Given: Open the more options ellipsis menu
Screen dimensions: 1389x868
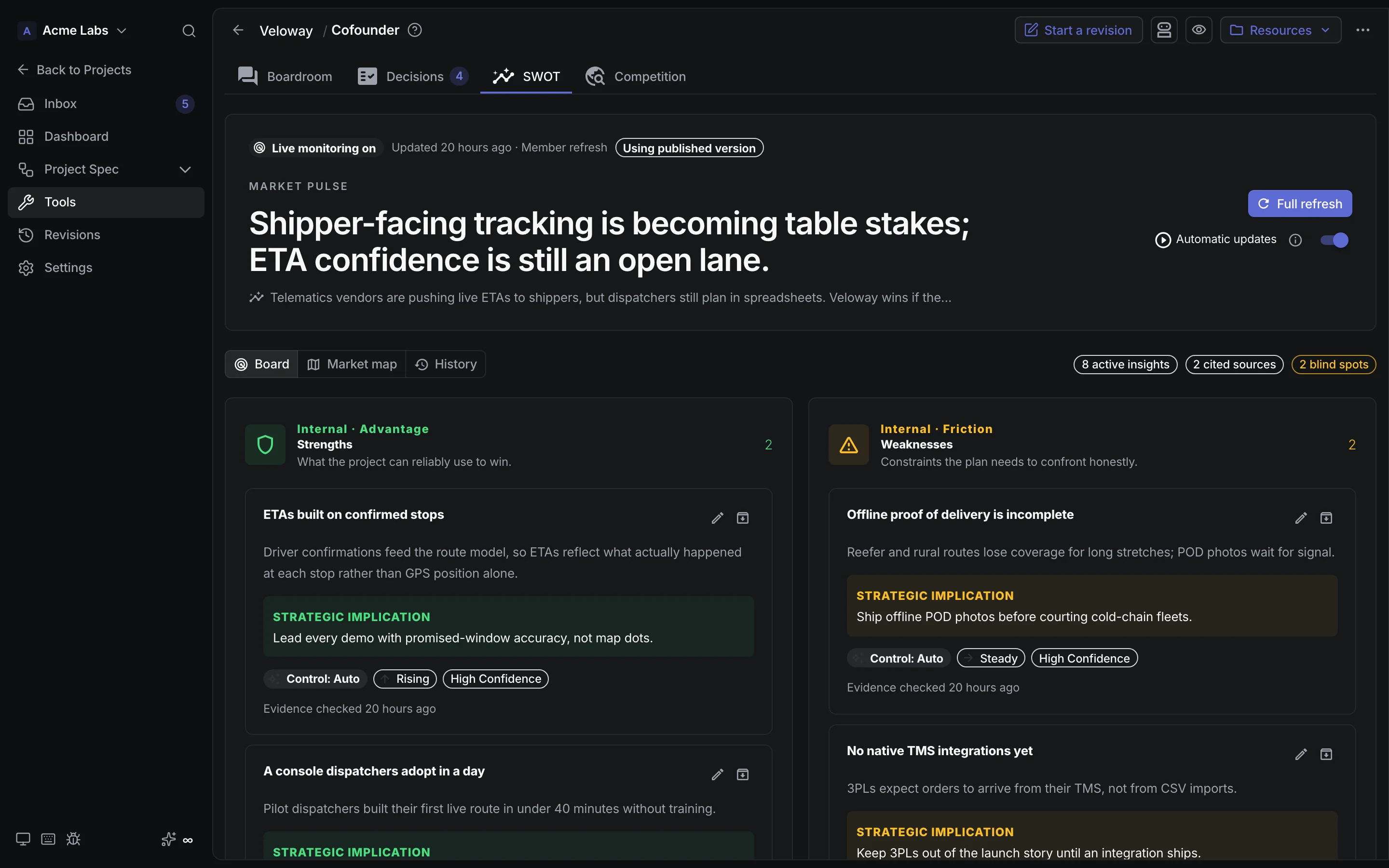Looking at the screenshot, I should coord(1362,30).
